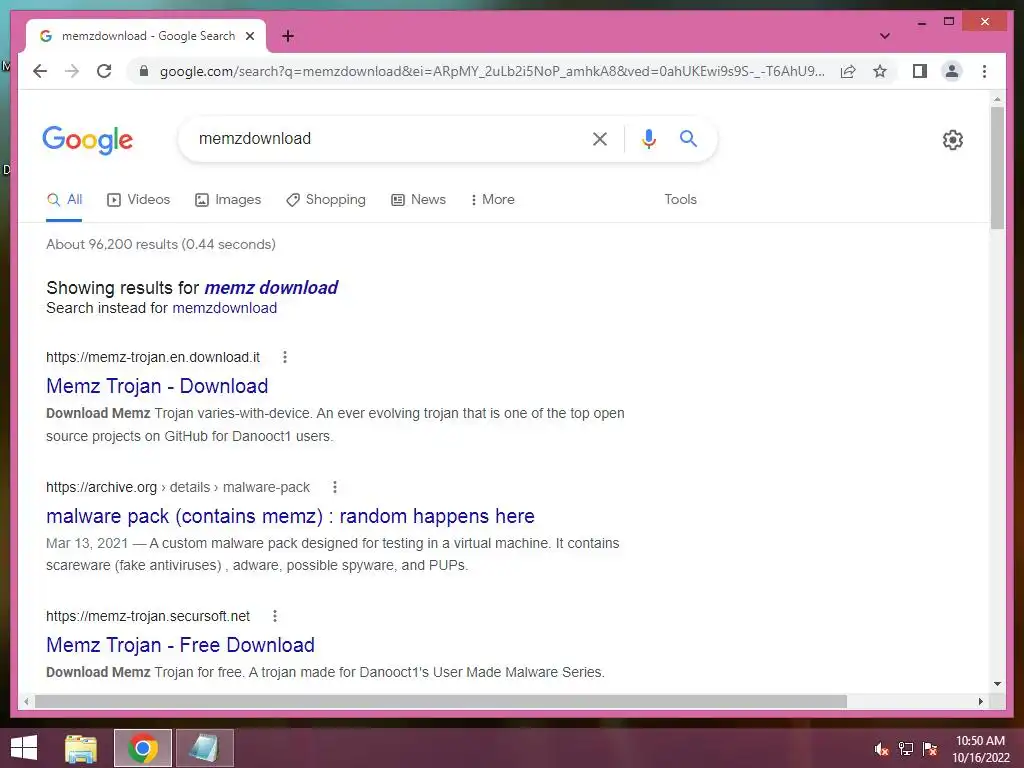Open Chrome three-dot menu
1024x768 pixels.
point(984,71)
